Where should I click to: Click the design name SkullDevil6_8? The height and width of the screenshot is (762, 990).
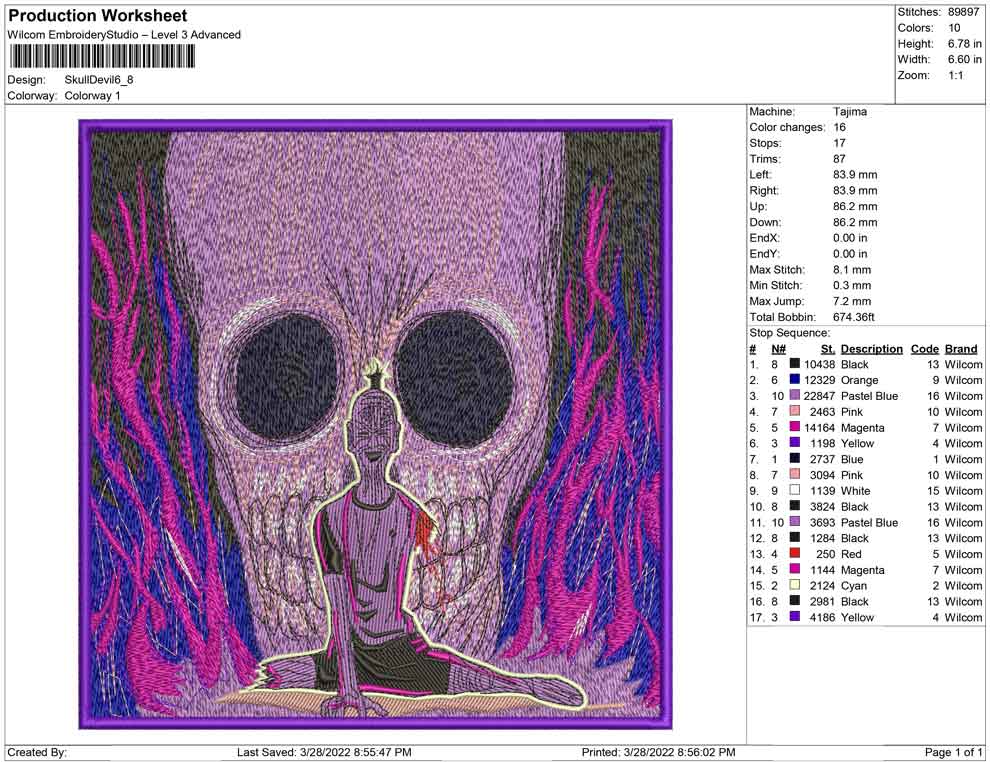pyautogui.click(x=99, y=79)
